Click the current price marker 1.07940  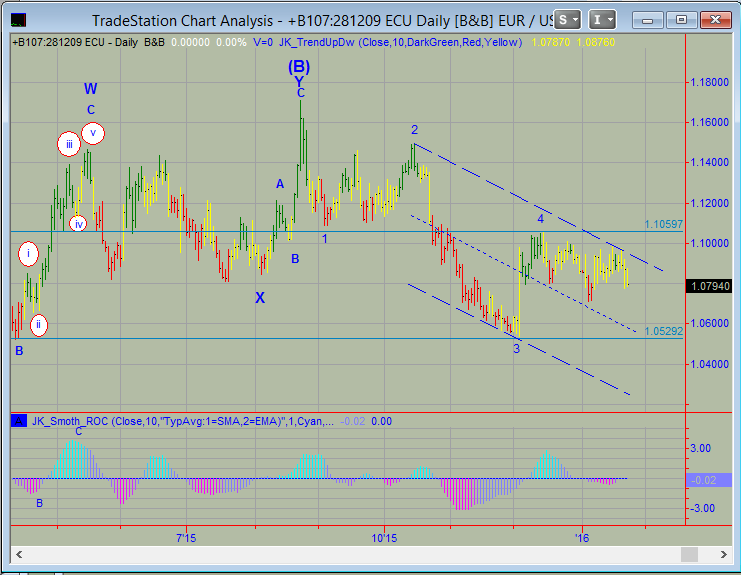pyautogui.click(x=710, y=286)
